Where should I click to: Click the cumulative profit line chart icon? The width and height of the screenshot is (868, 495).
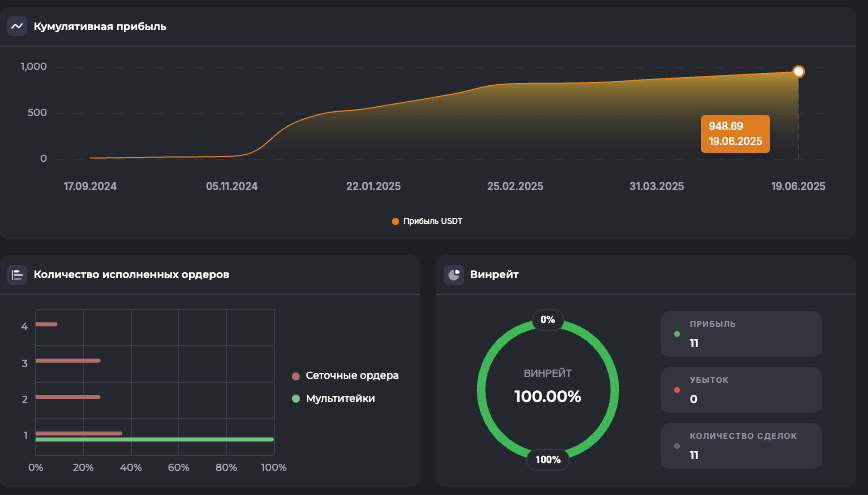point(17,26)
